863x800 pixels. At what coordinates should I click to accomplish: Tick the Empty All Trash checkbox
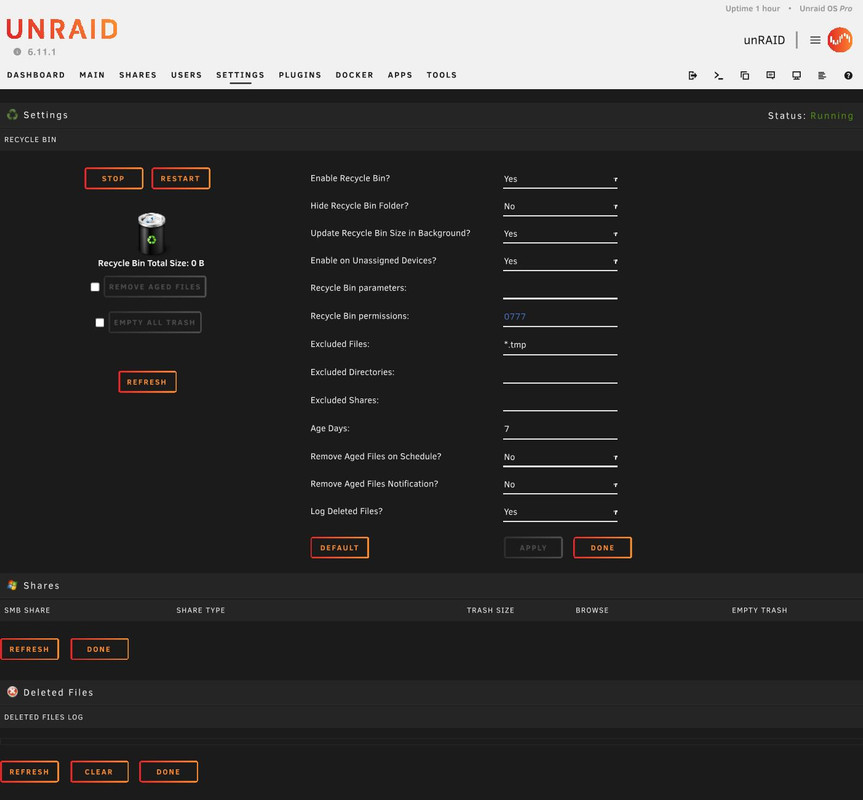(x=100, y=322)
